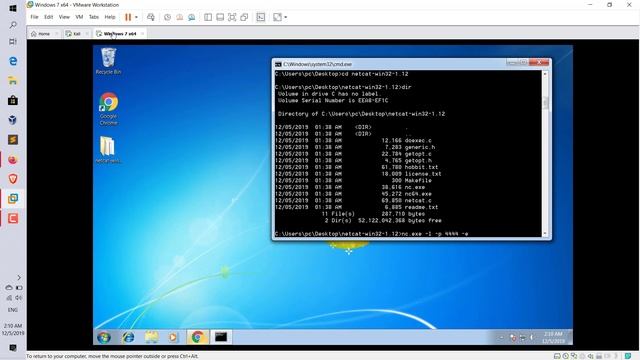Open the snapshot manager icon

(191, 17)
